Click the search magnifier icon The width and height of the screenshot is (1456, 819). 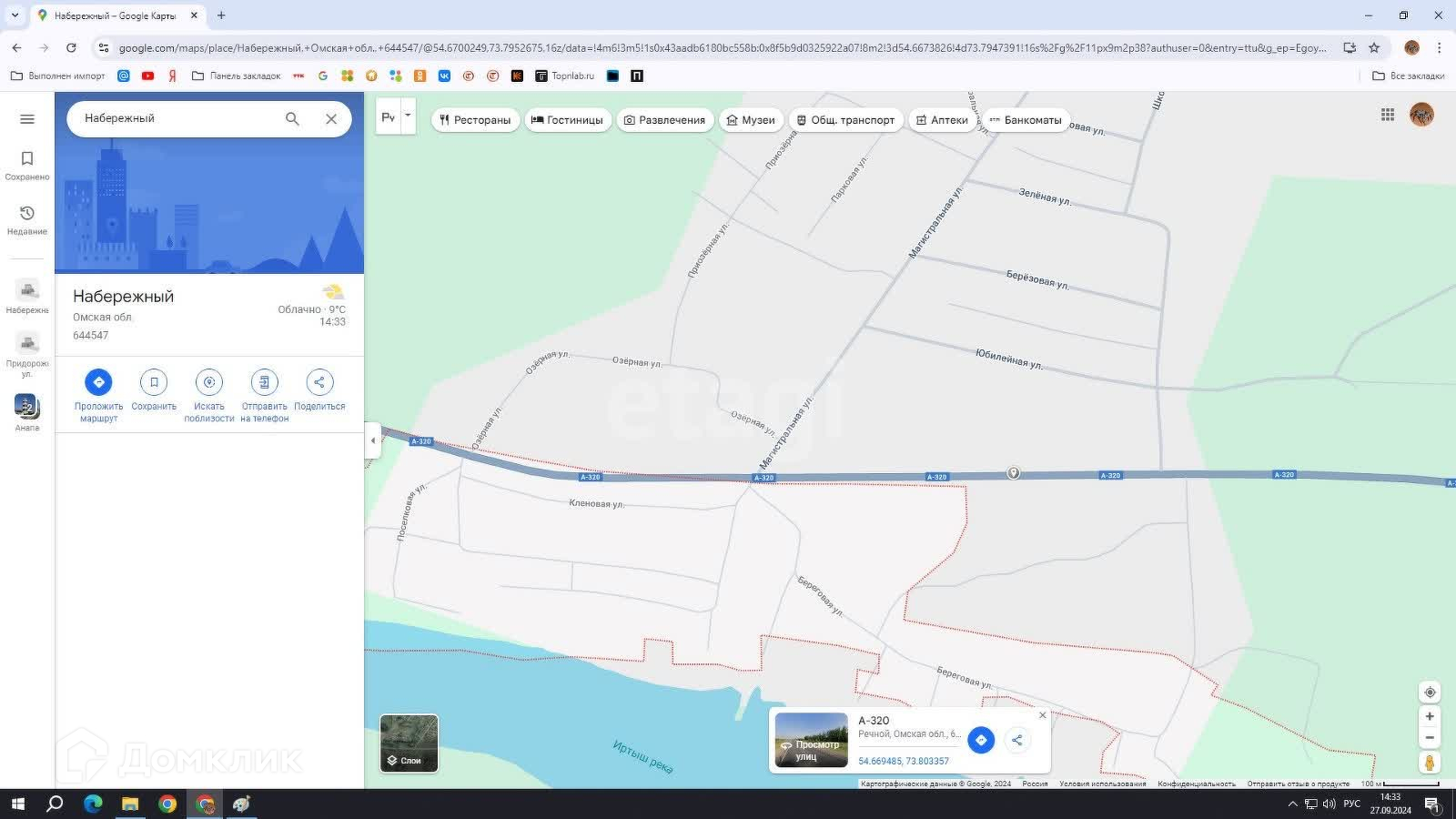(x=292, y=119)
